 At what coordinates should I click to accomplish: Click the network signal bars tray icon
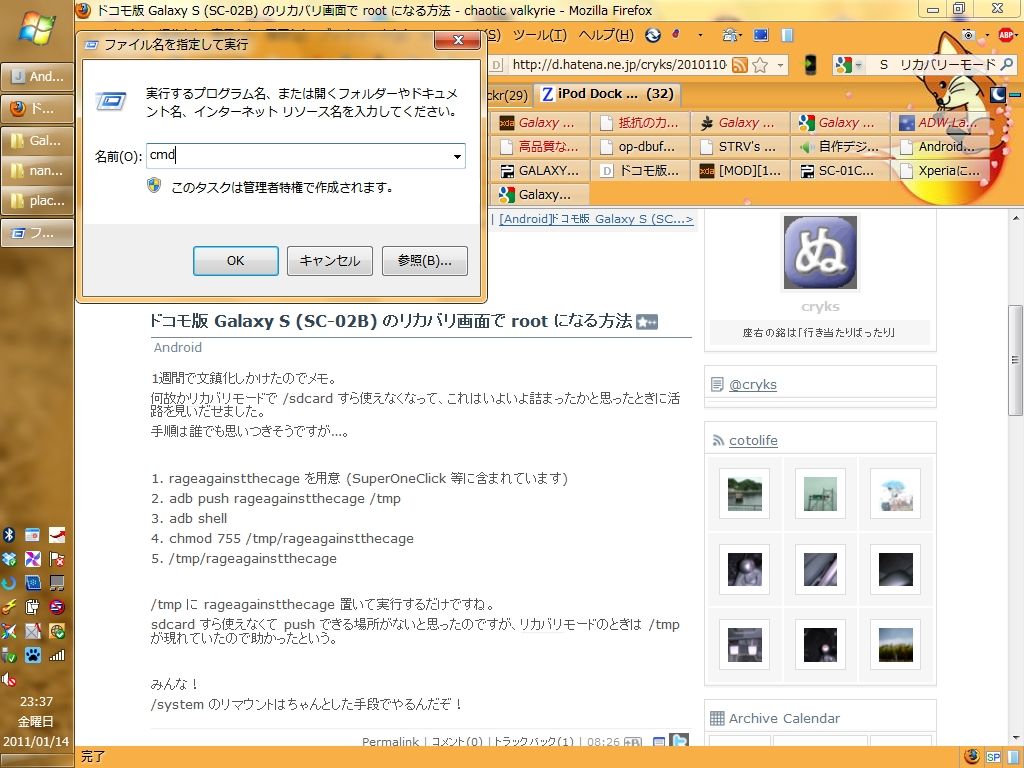[57, 655]
